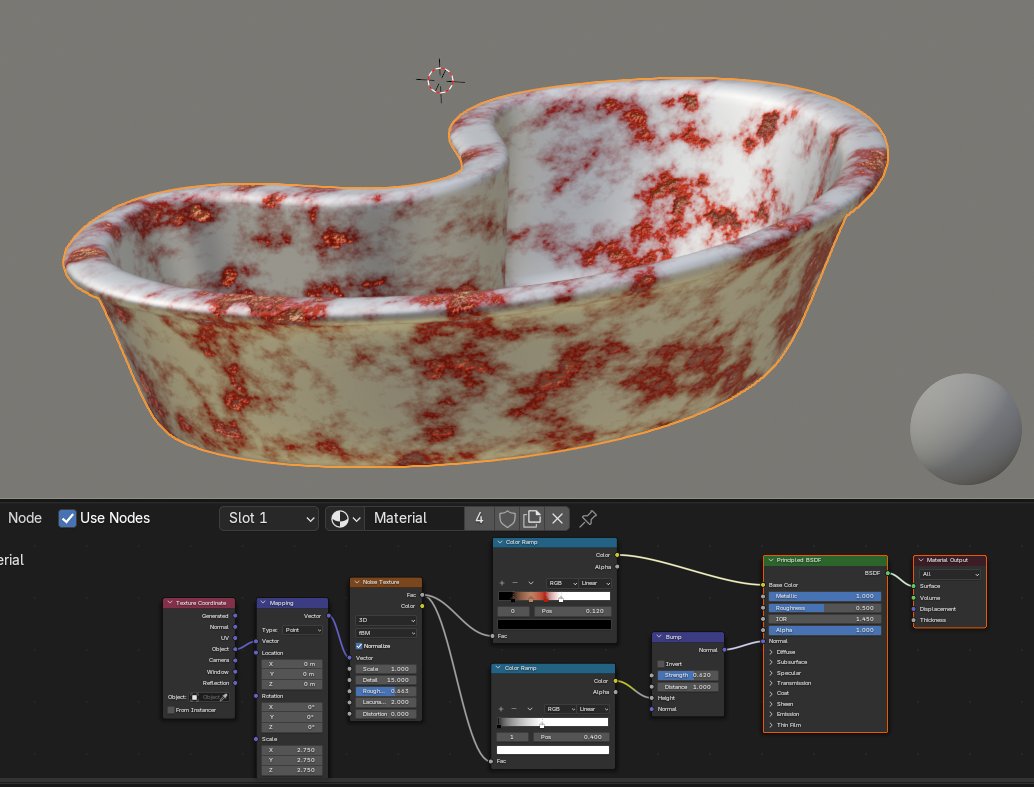
Task: Click the Noise Texture Detail field 15.000
Action: [386, 680]
